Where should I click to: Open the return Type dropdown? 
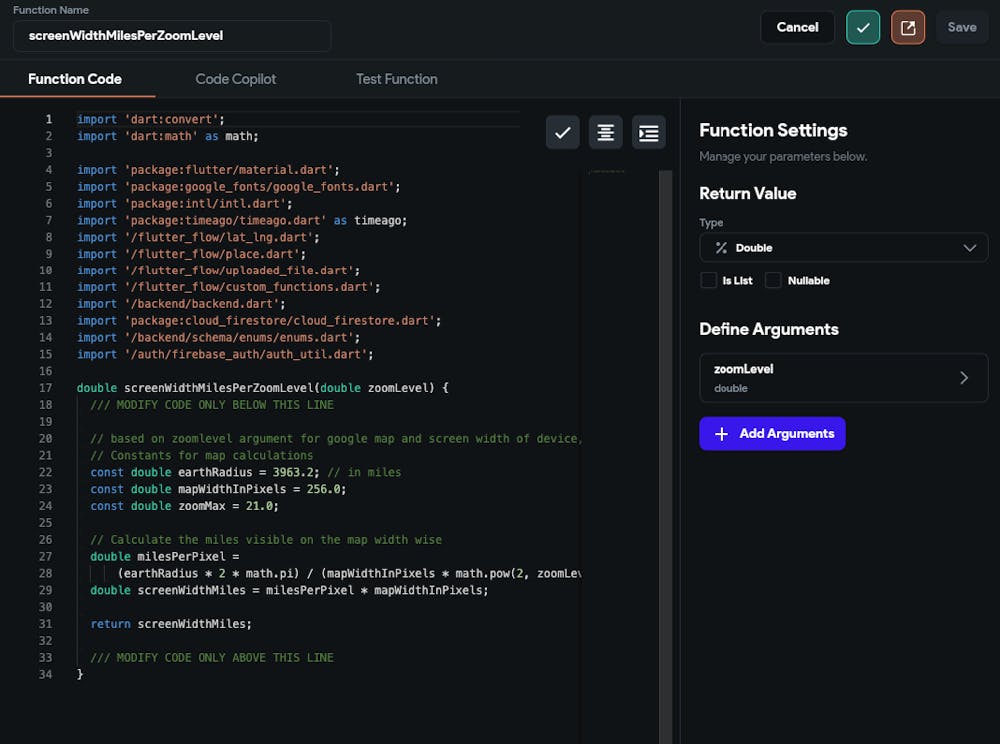[x=843, y=248]
